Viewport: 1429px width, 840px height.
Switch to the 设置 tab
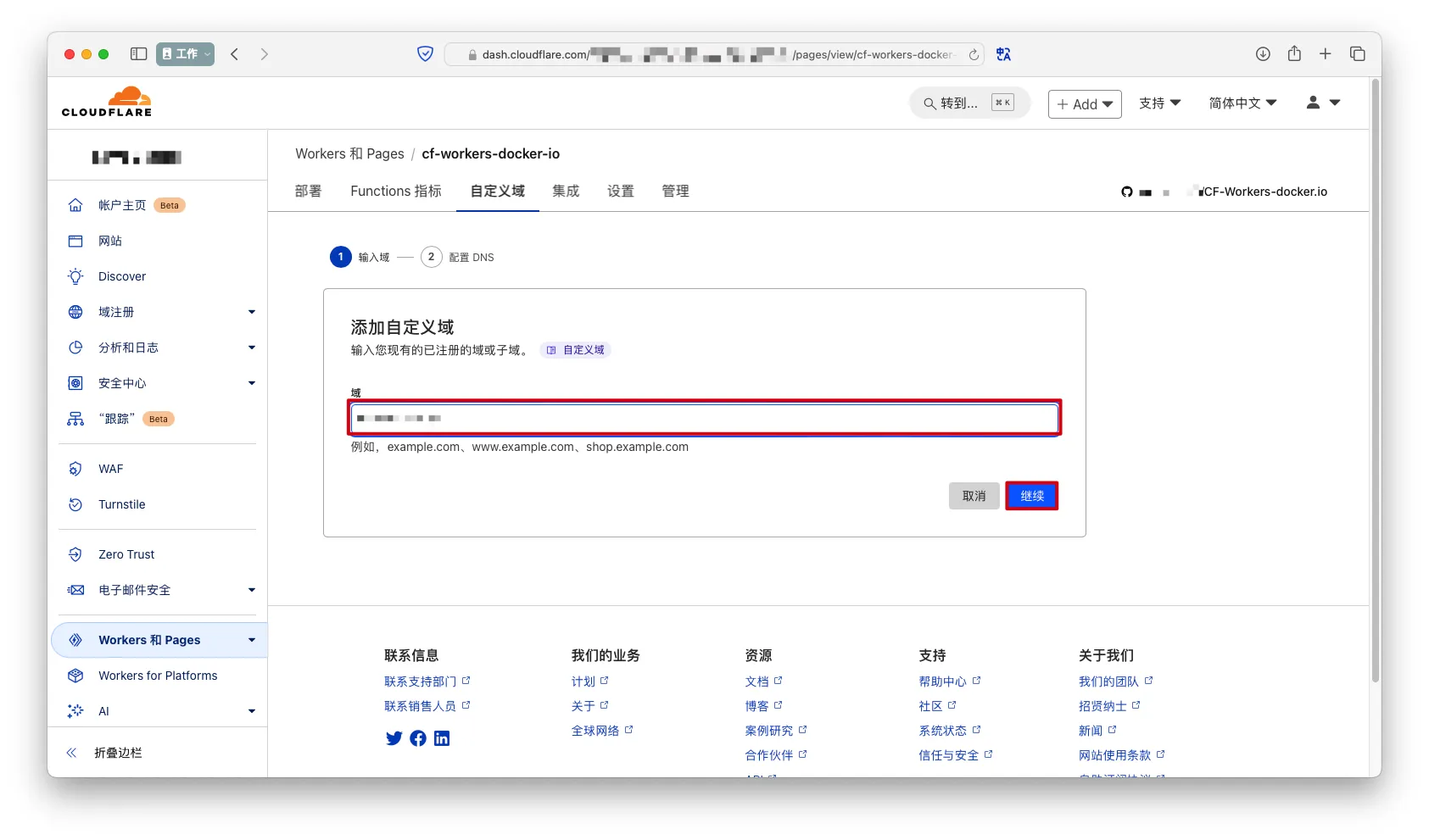[621, 192]
